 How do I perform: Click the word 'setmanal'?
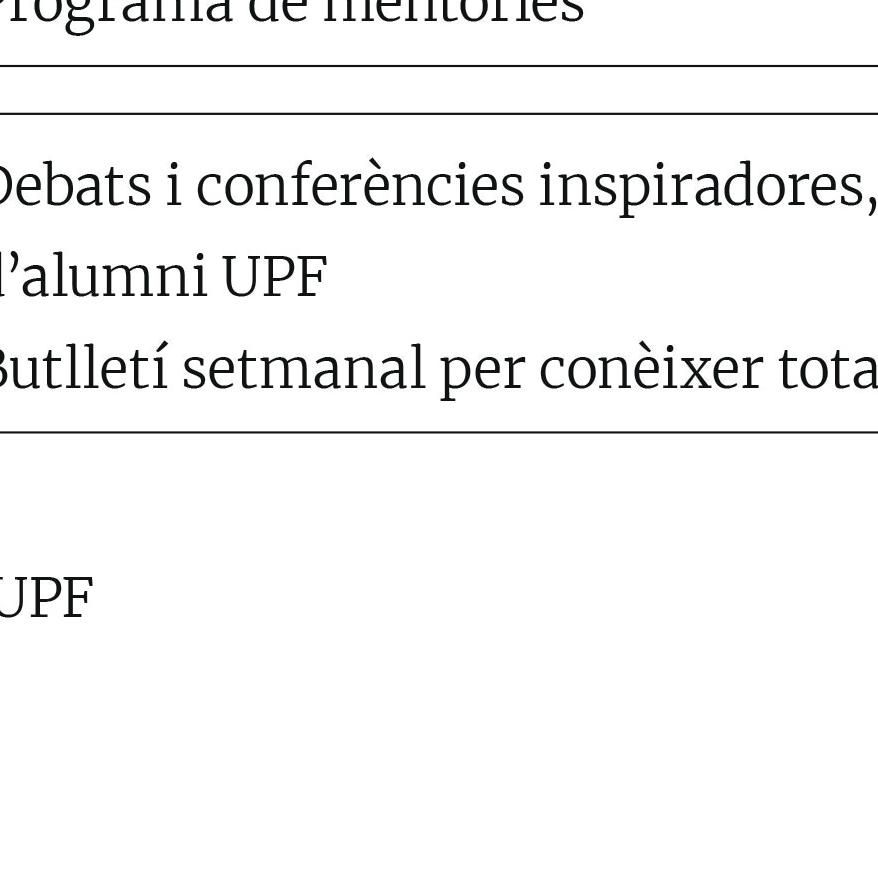[x=303, y=368]
